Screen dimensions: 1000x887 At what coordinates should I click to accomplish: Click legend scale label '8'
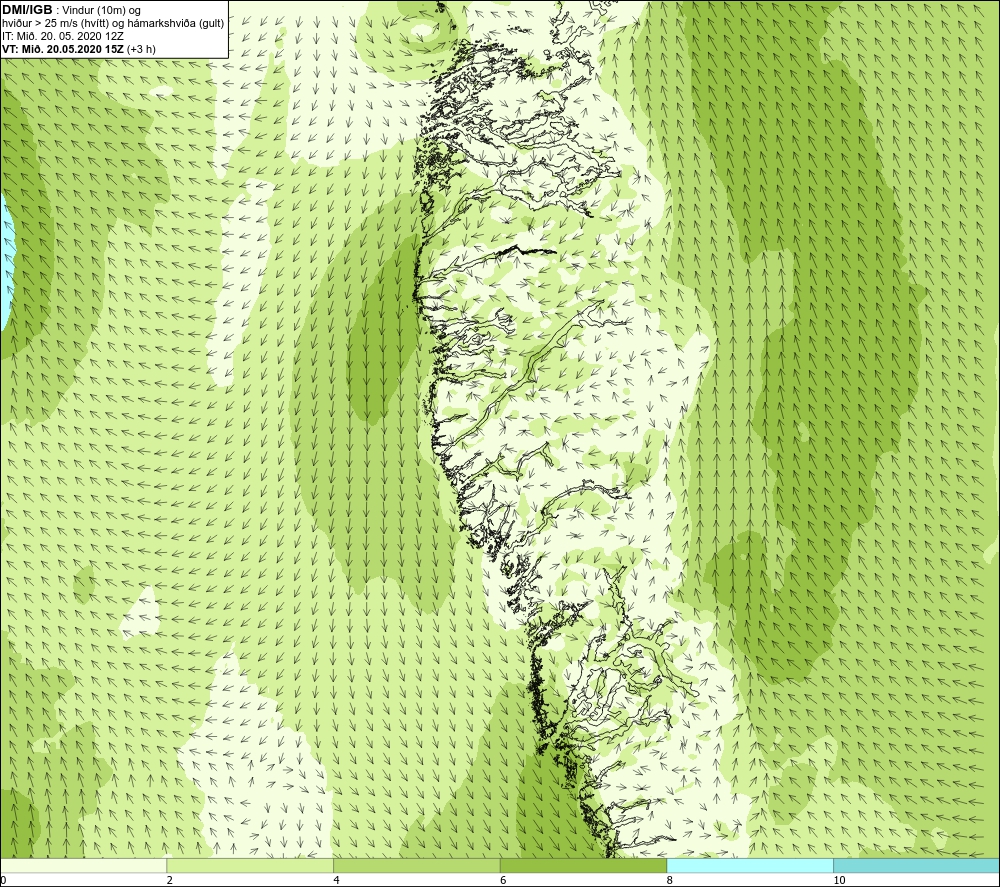click(670, 881)
